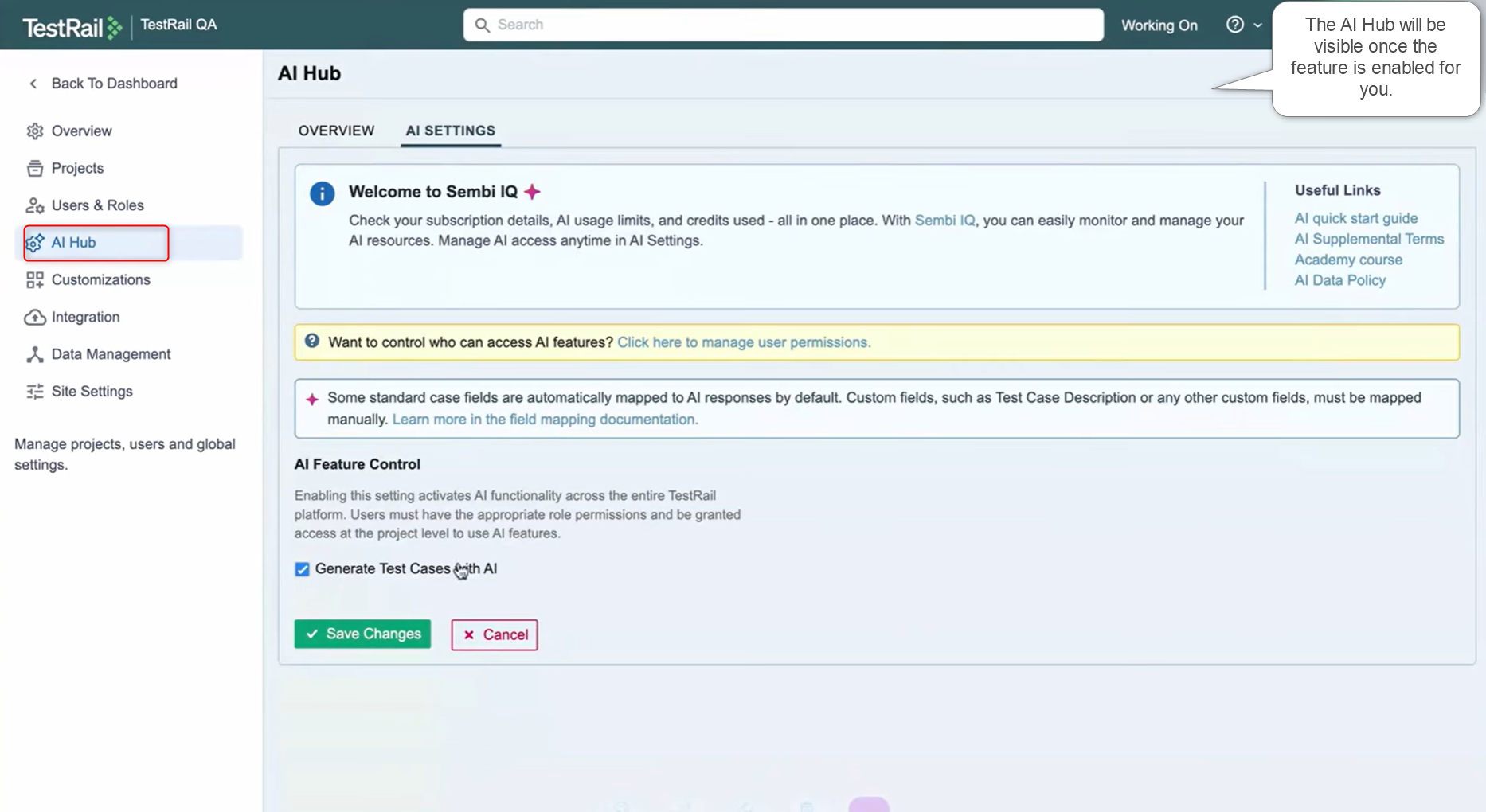Screen dimensions: 1486x812
Task: Open Customizations via its grid icon
Action: pyautogui.click(x=35, y=280)
